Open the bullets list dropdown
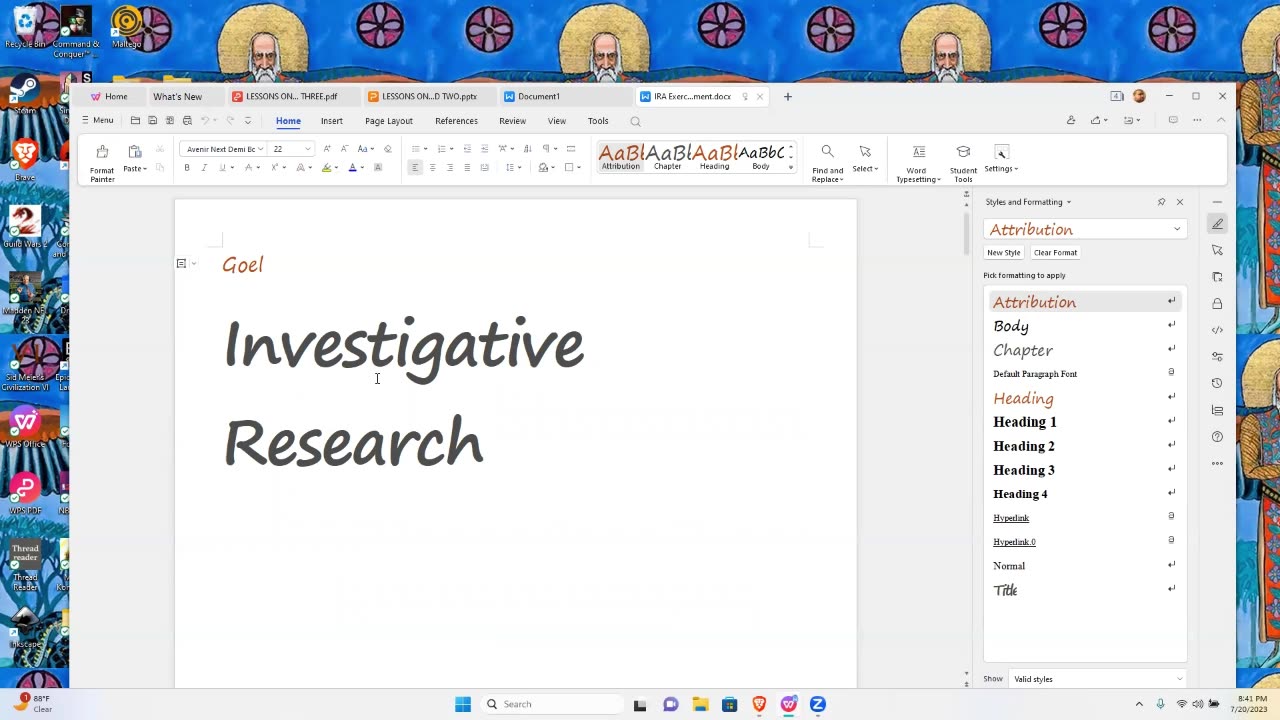The image size is (1280, 720). [426, 149]
